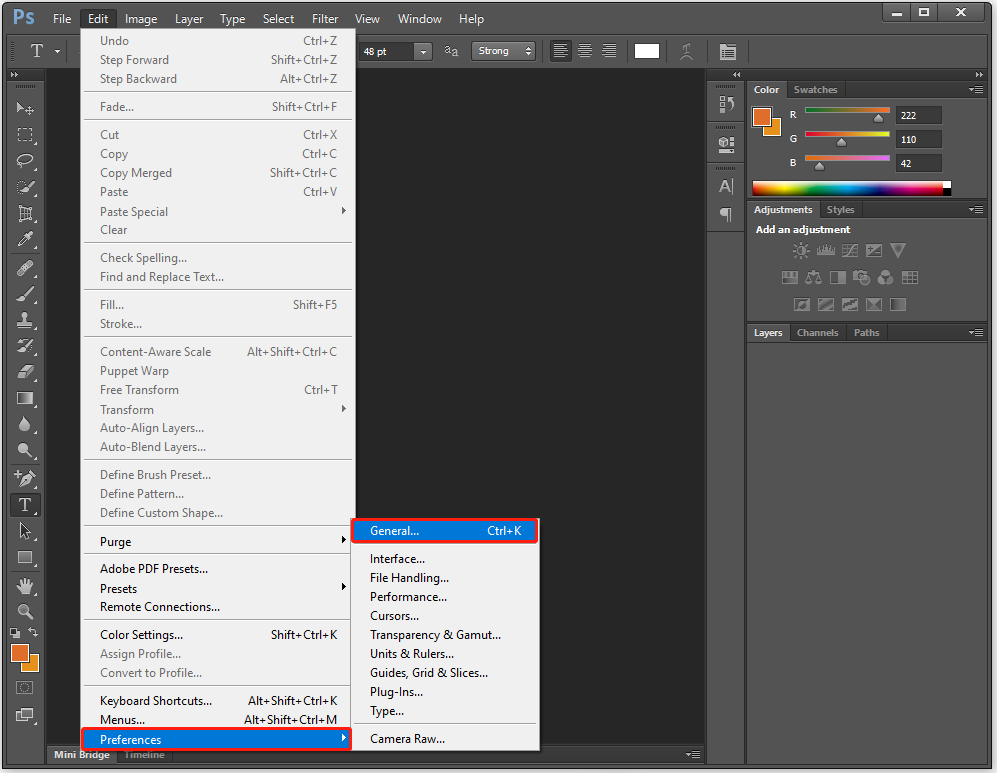Image resolution: width=997 pixels, height=773 pixels.
Task: Choose Performance preferences
Action: point(445,597)
